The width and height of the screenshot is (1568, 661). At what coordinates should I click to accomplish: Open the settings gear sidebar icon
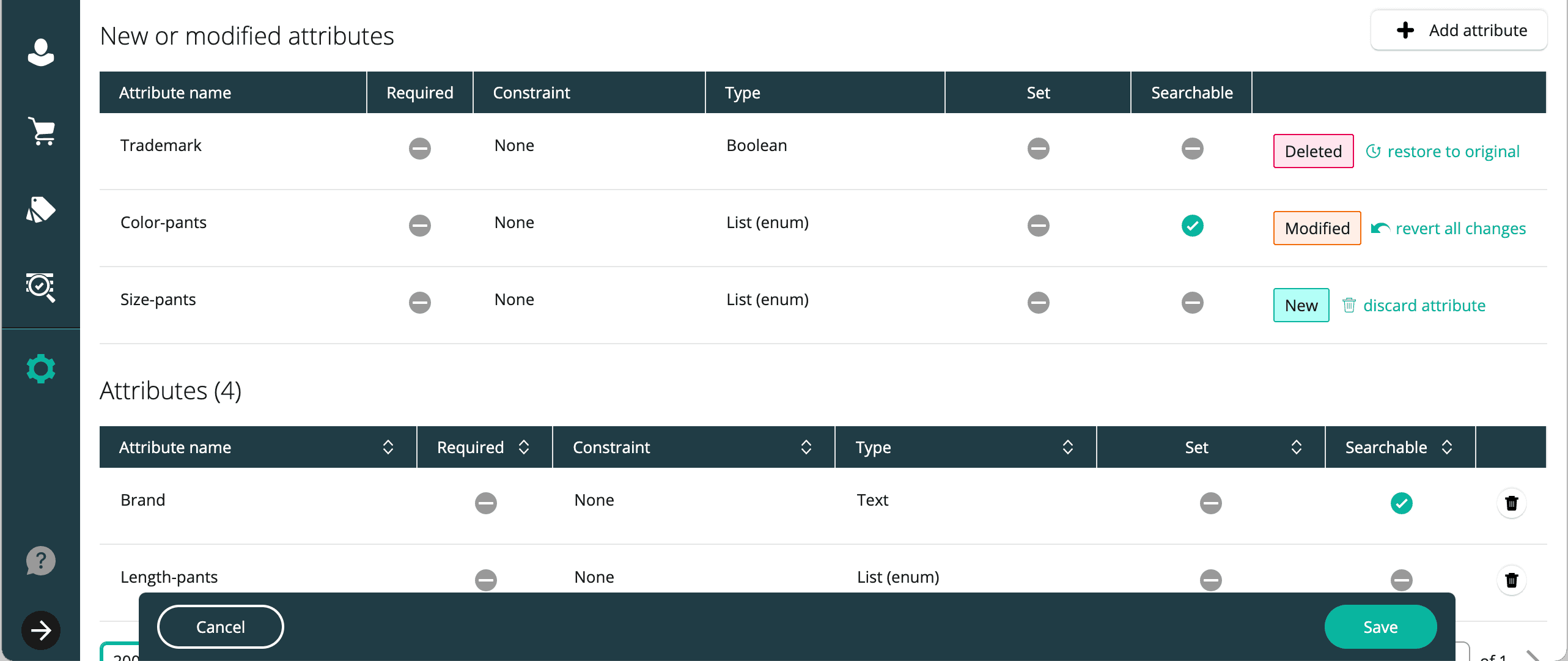click(41, 369)
